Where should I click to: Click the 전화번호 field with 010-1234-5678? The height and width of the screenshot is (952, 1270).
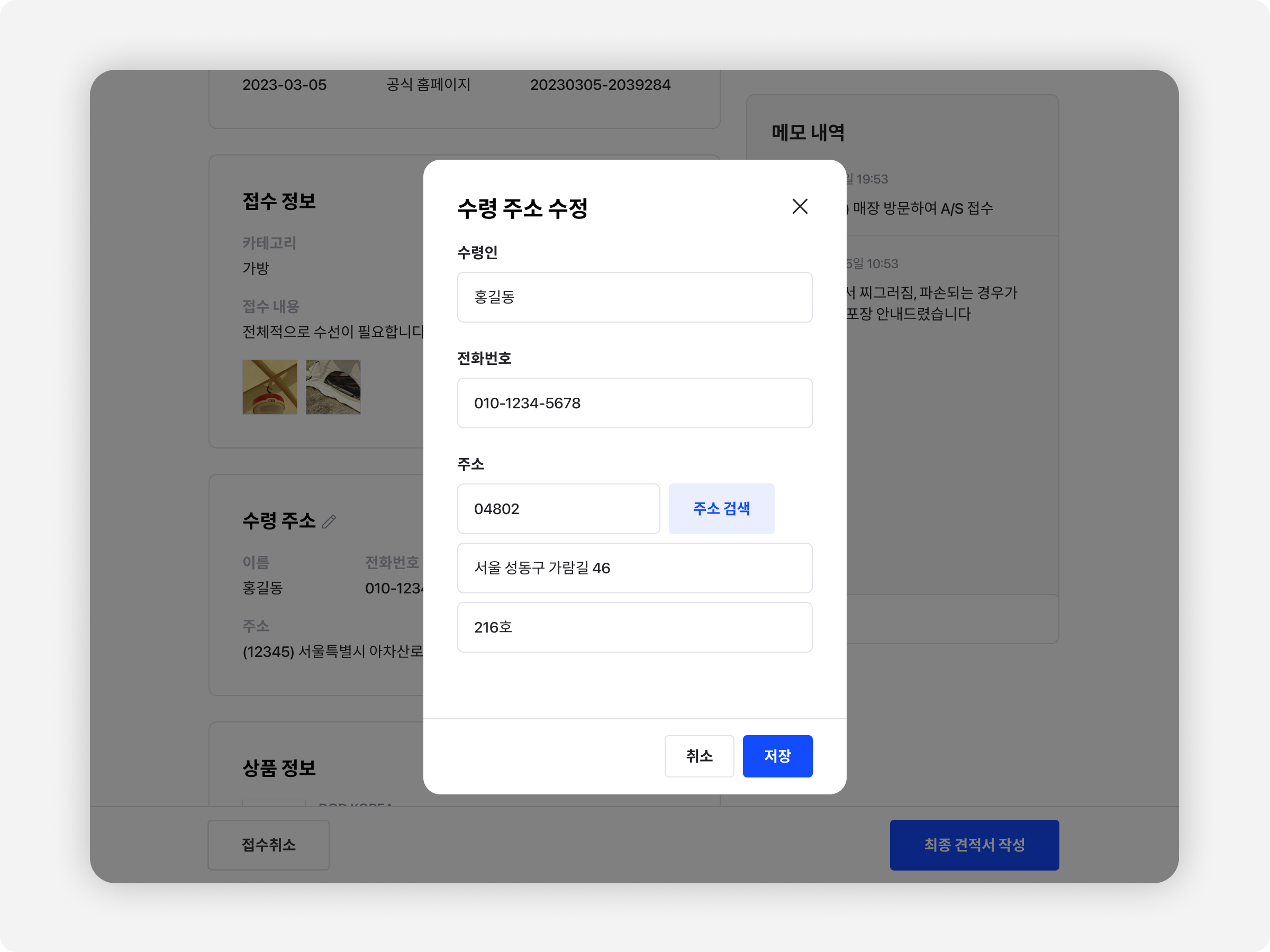tap(634, 403)
